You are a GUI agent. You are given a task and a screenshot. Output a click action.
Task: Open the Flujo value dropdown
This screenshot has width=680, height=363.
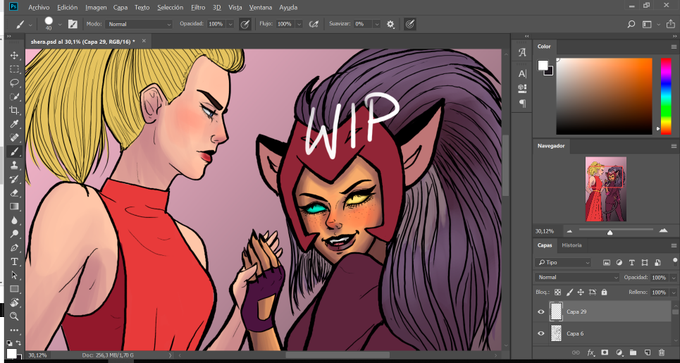click(x=299, y=24)
